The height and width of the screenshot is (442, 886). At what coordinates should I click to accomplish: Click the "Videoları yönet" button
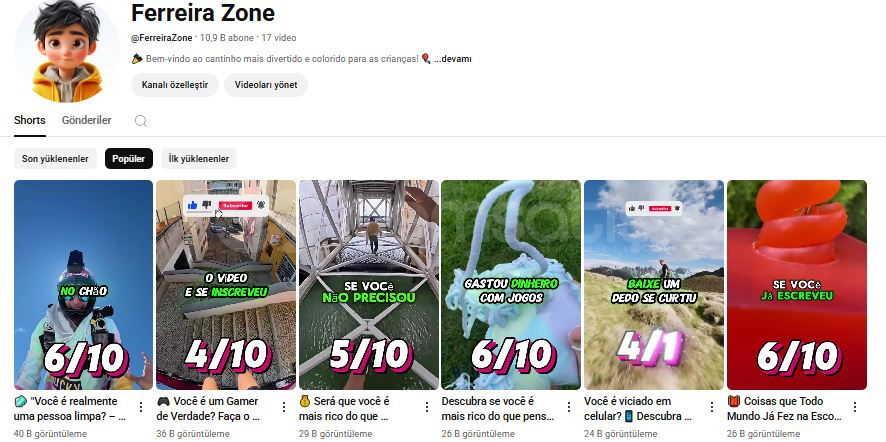(x=266, y=85)
